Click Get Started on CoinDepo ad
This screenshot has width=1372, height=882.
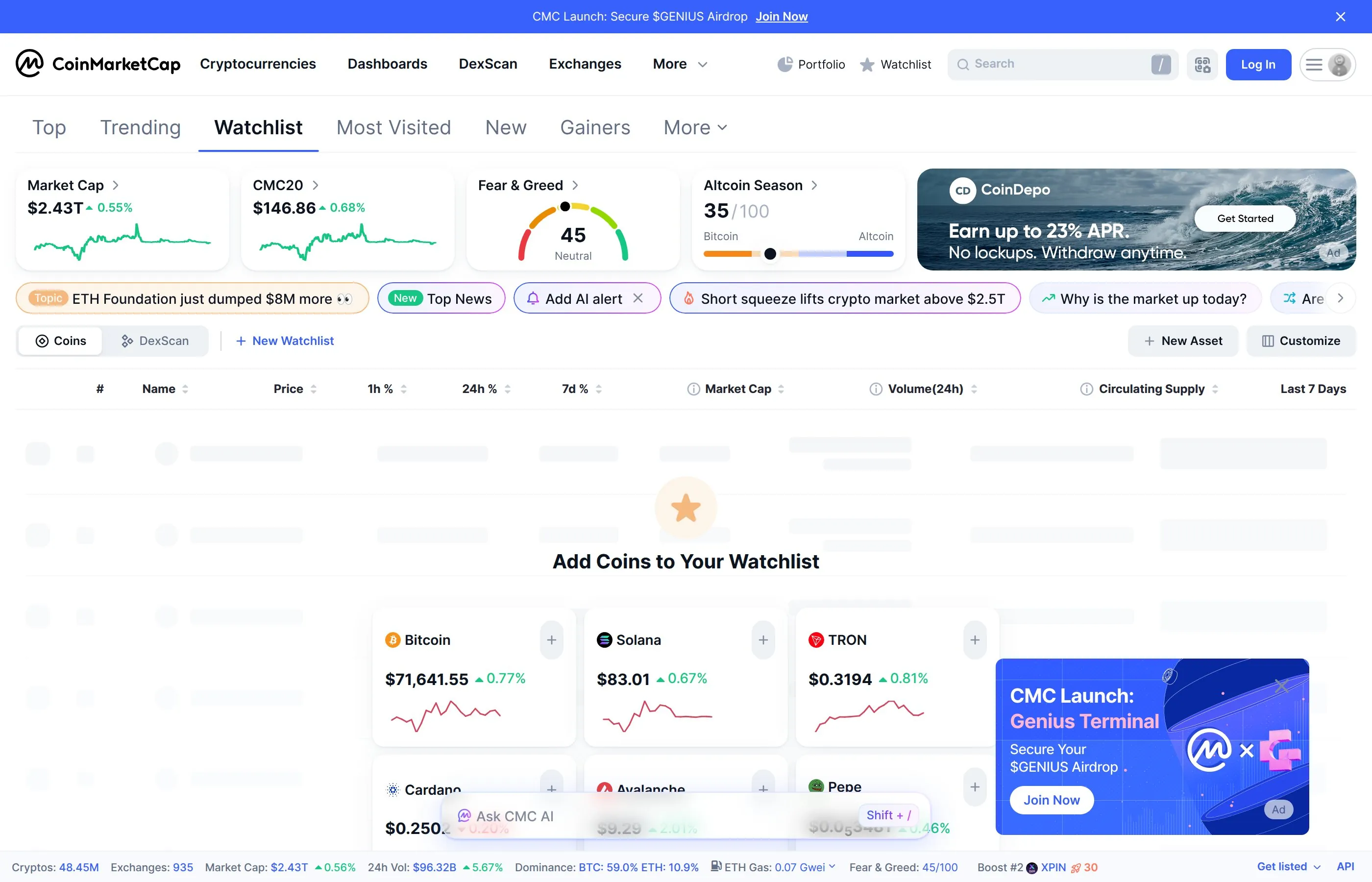(x=1245, y=218)
